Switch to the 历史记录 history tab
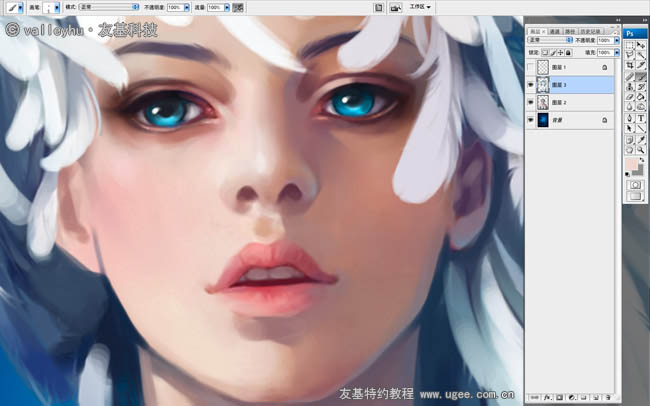Viewport: 650px width, 406px height. tap(589, 32)
